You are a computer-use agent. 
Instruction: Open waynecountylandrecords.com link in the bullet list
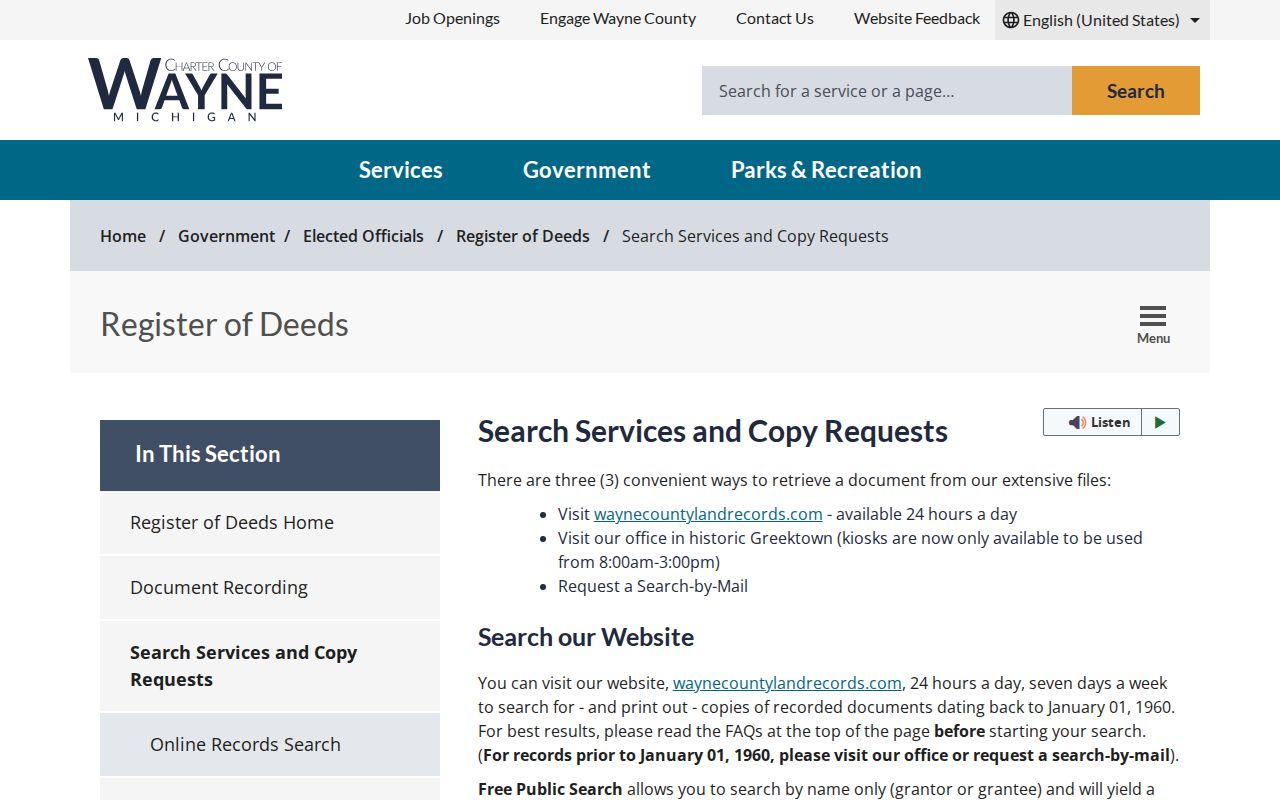pyautogui.click(x=708, y=514)
